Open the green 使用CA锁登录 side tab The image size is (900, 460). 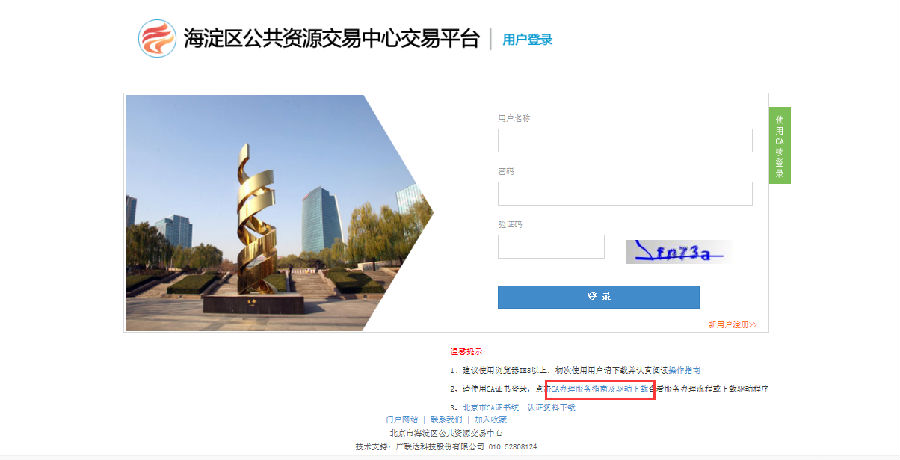point(779,145)
